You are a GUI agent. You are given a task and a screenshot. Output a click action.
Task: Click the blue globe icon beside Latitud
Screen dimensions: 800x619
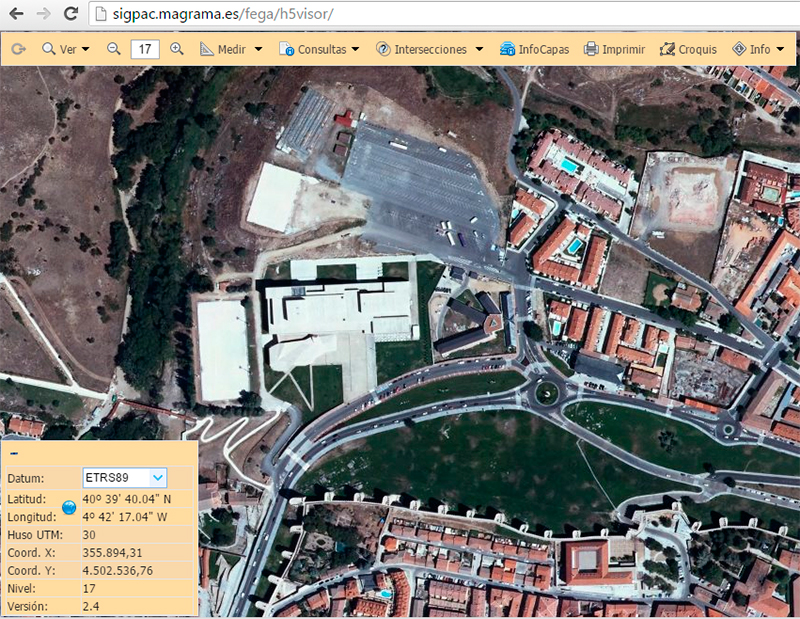pyautogui.click(x=69, y=507)
